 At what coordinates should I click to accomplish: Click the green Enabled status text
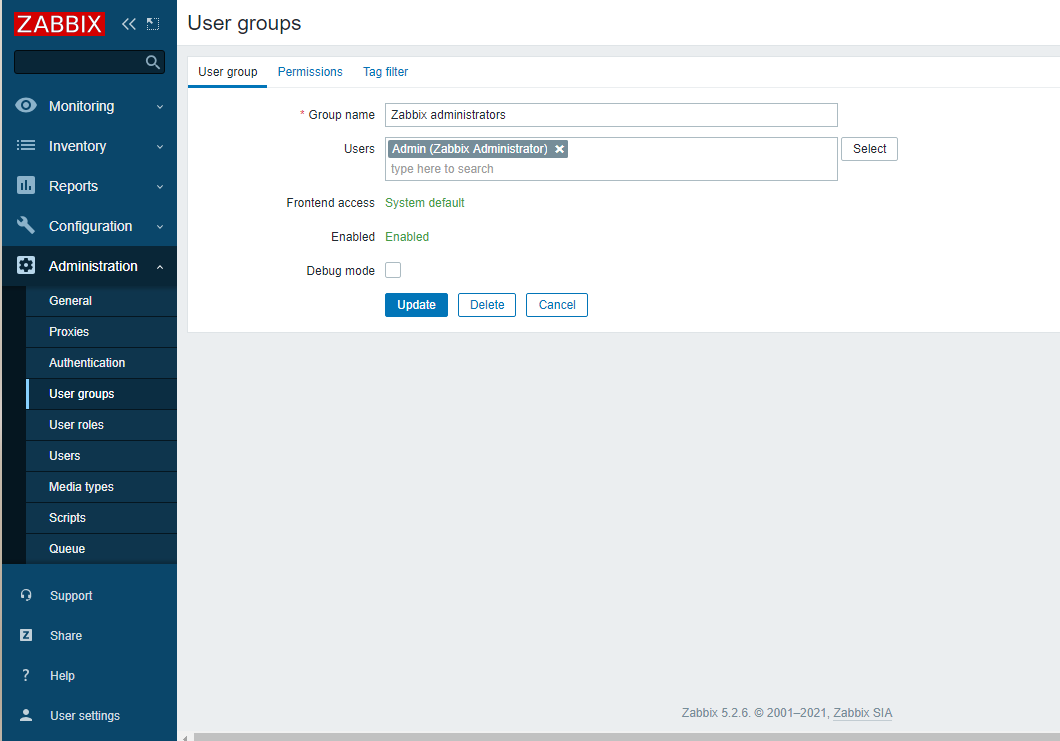coord(407,237)
